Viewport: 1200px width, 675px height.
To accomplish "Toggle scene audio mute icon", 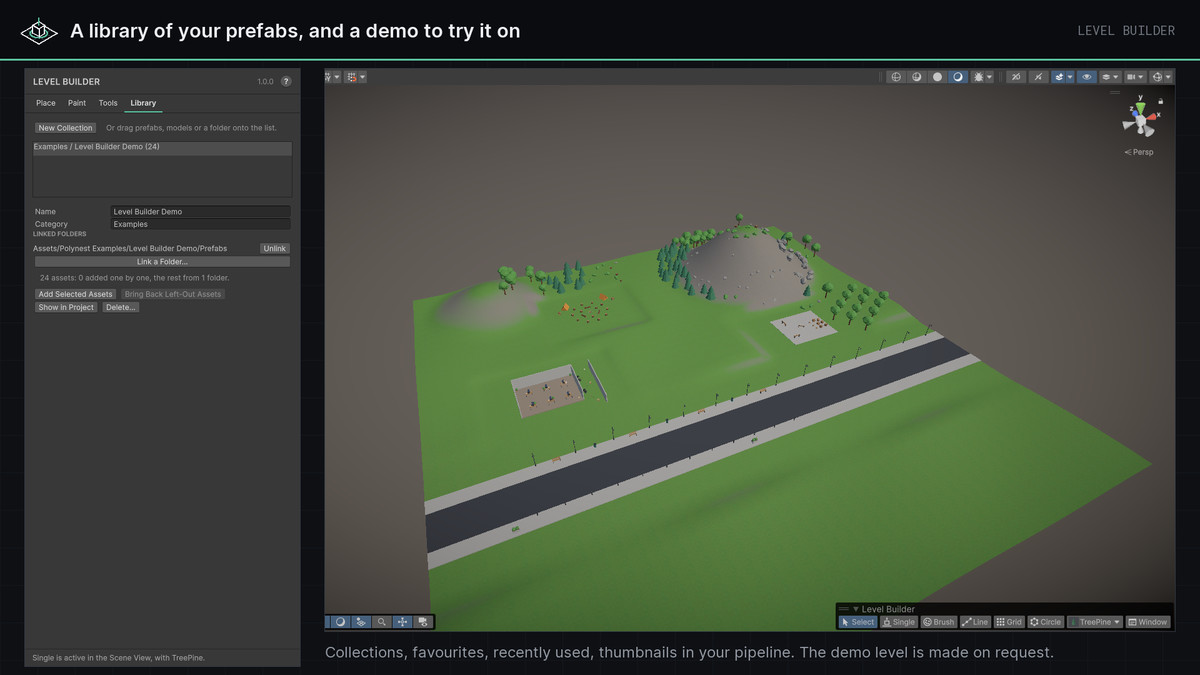I will (1038, 77).
